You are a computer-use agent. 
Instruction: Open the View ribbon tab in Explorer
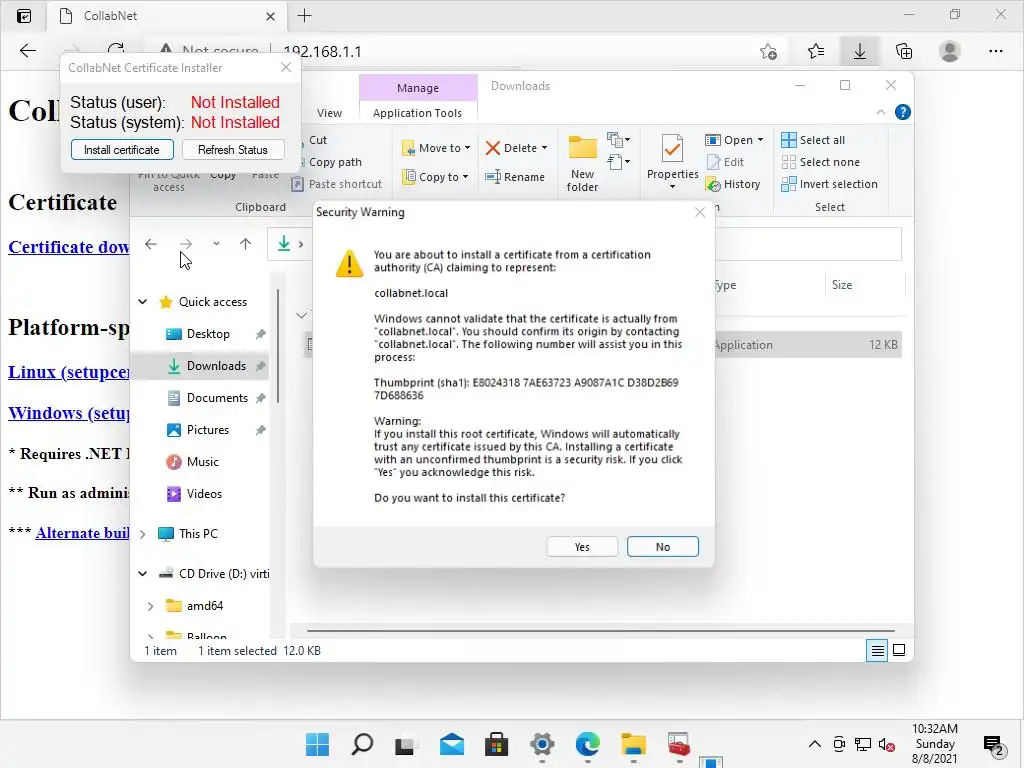click(x=329, y=113)
